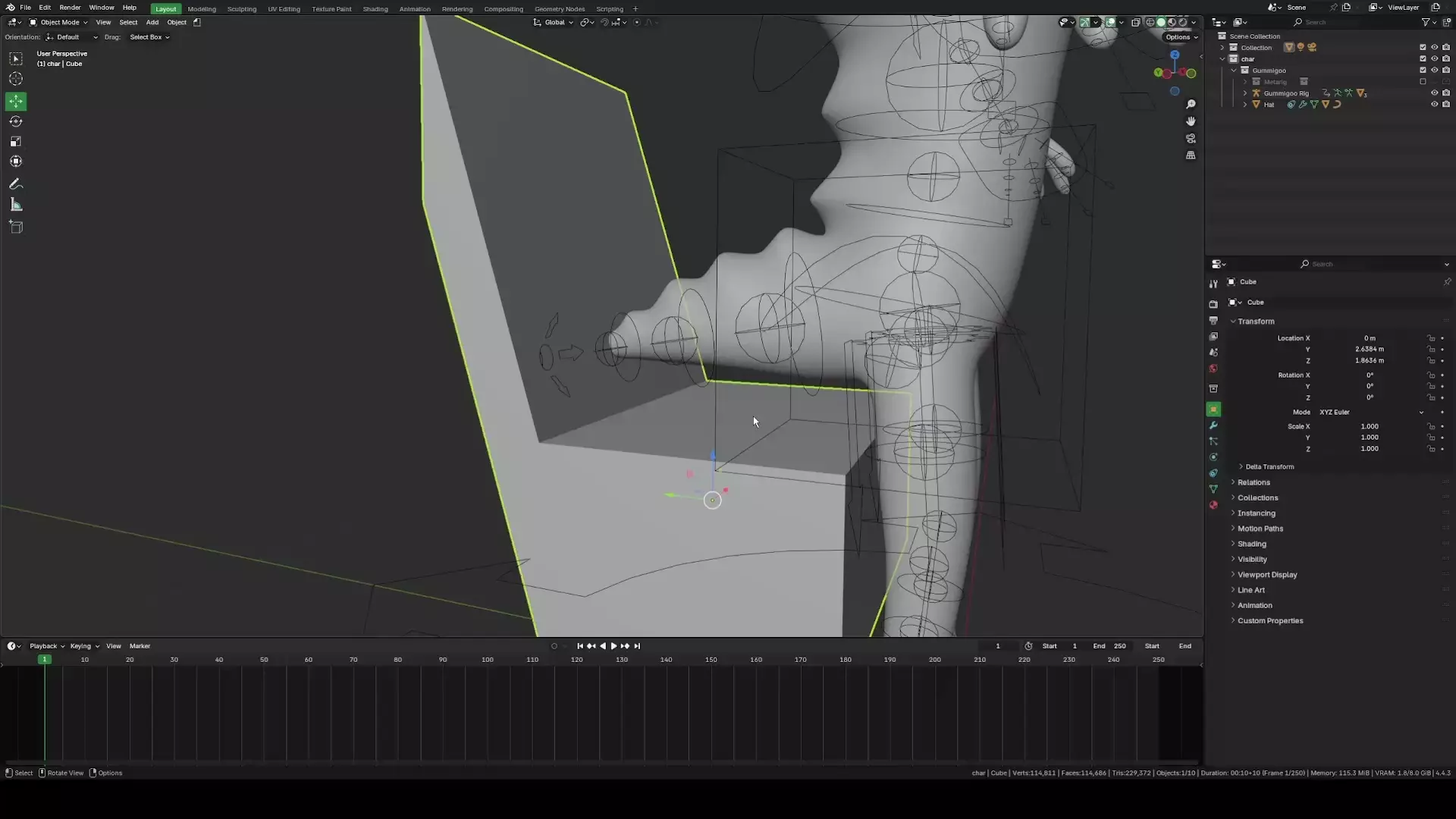Open Global transform orientation dropdown
The width and height of the screenshot is (1456, 819).
(x=554, y=22)
